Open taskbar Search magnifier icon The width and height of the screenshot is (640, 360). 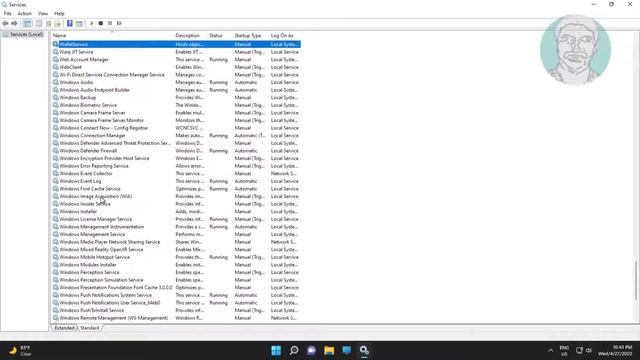(x=294, y=350)
